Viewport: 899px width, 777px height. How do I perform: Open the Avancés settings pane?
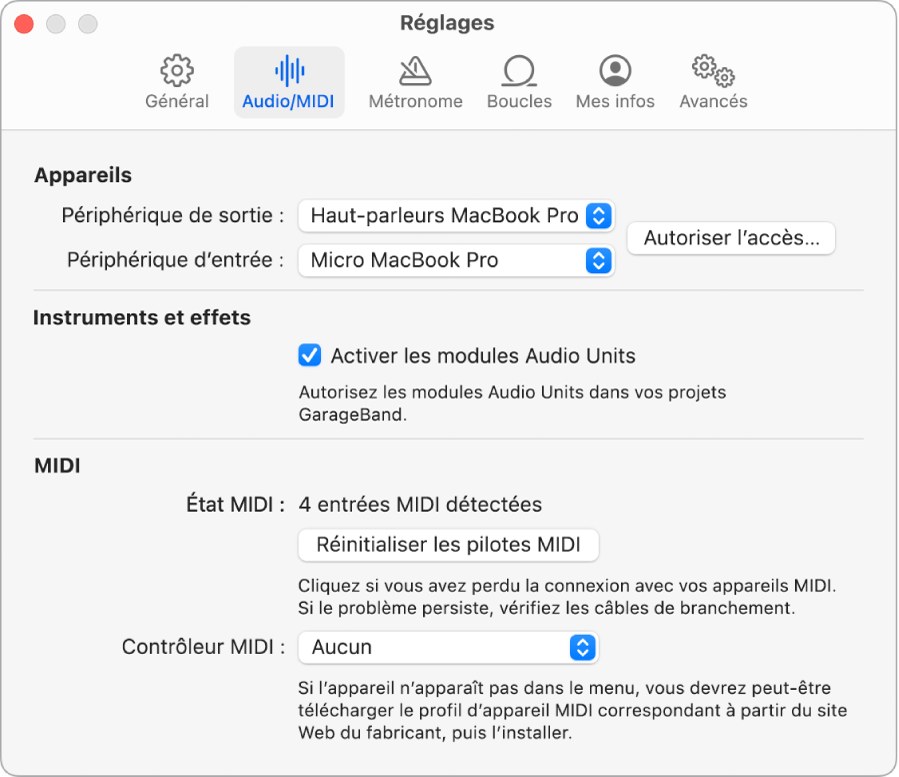(712, 80)
